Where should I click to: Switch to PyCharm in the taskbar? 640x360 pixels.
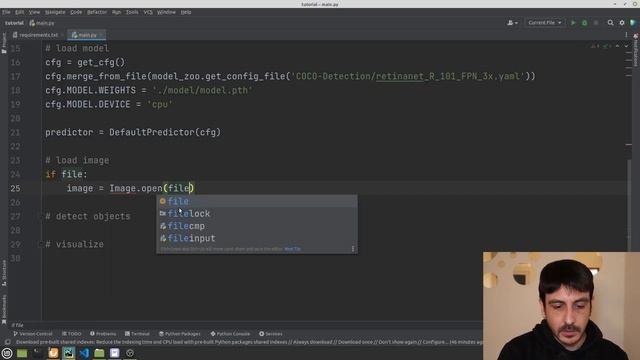[69, 353]
